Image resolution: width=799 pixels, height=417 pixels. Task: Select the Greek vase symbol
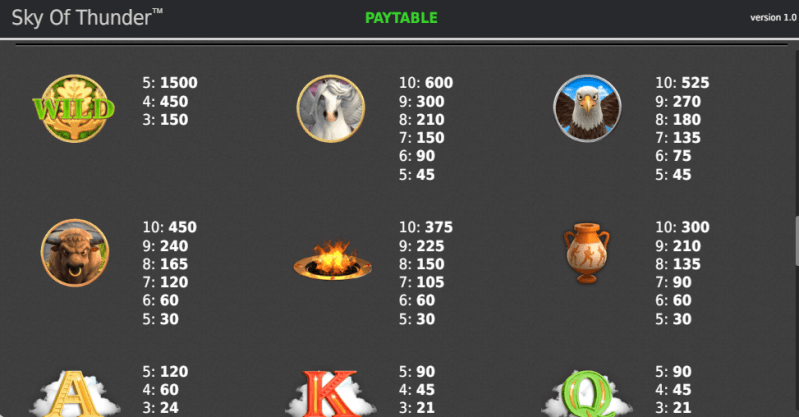[x=587, y=253]
